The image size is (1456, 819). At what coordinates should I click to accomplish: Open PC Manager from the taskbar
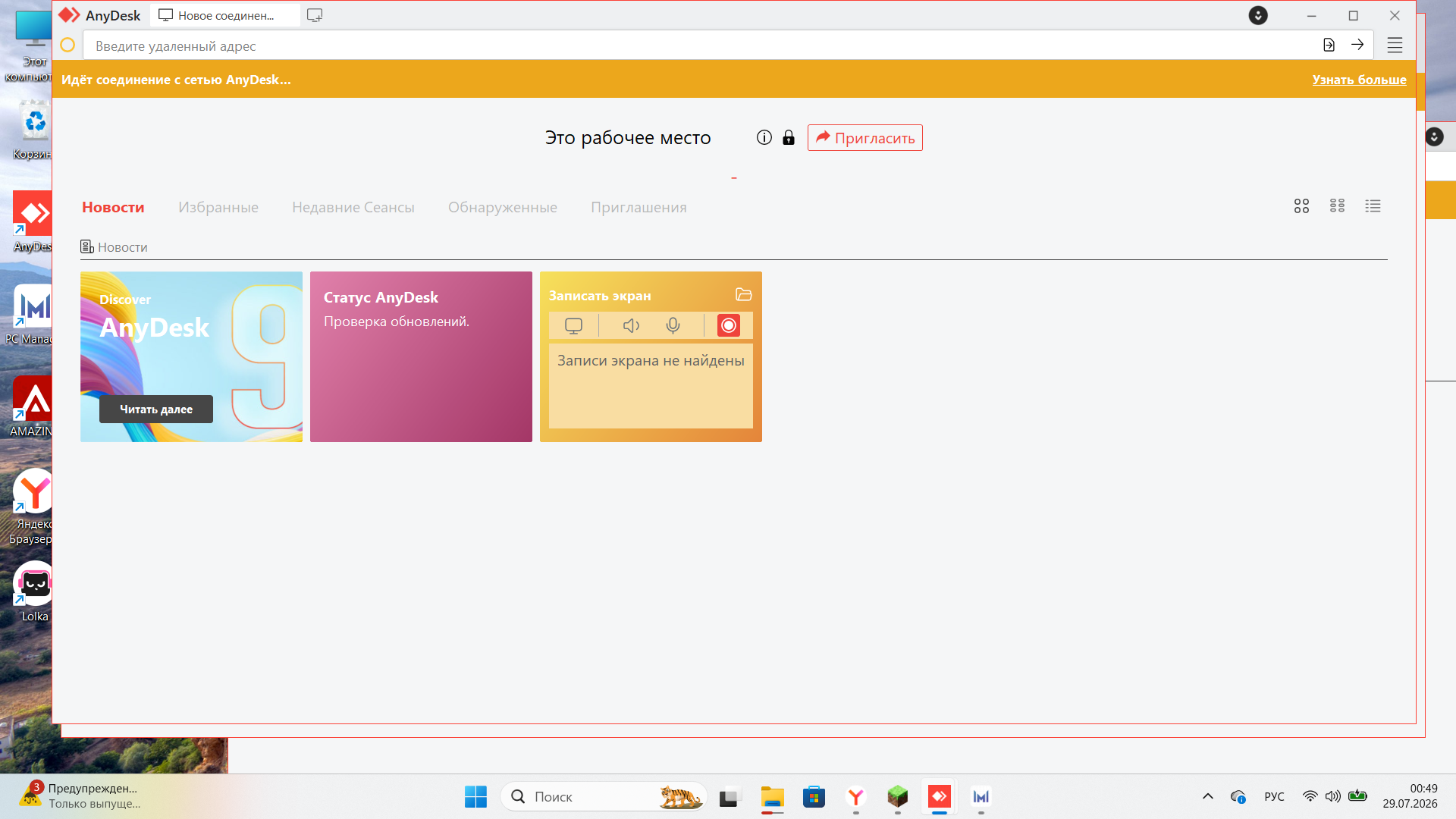pyautogui.click(x=981, y=797)
